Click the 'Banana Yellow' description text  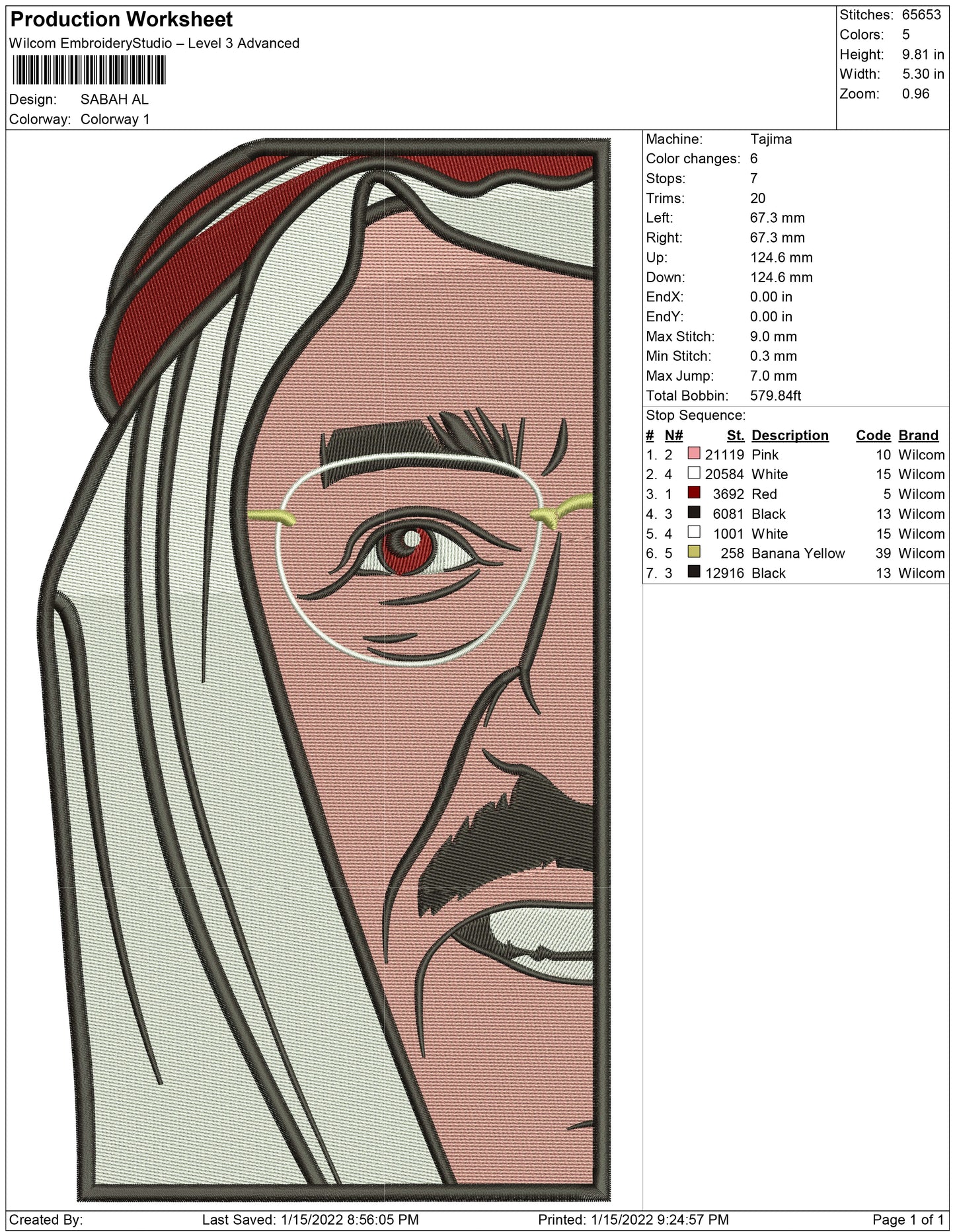798,554
